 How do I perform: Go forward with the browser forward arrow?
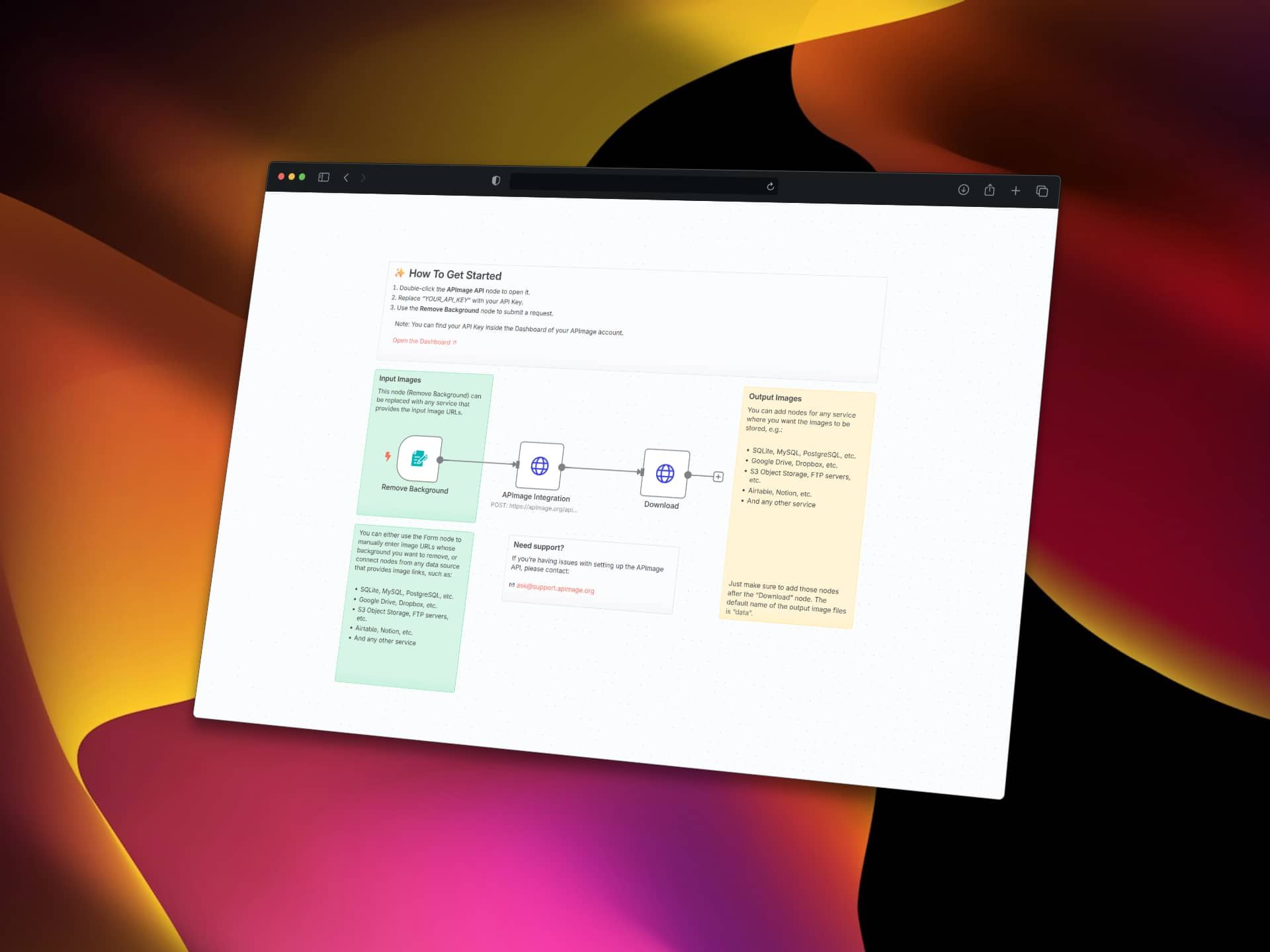tap(363, 178)
